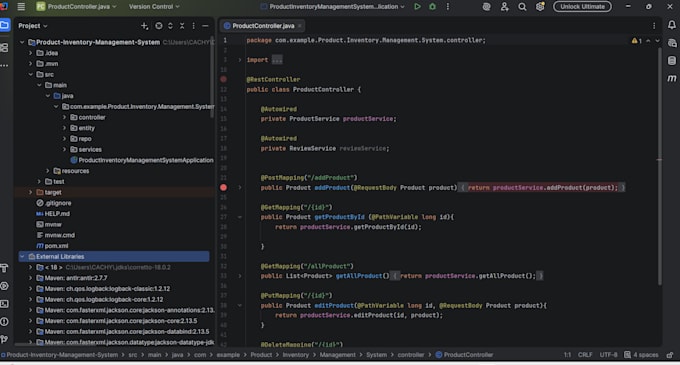Run the application with the green play icon

tap(417, 7)
